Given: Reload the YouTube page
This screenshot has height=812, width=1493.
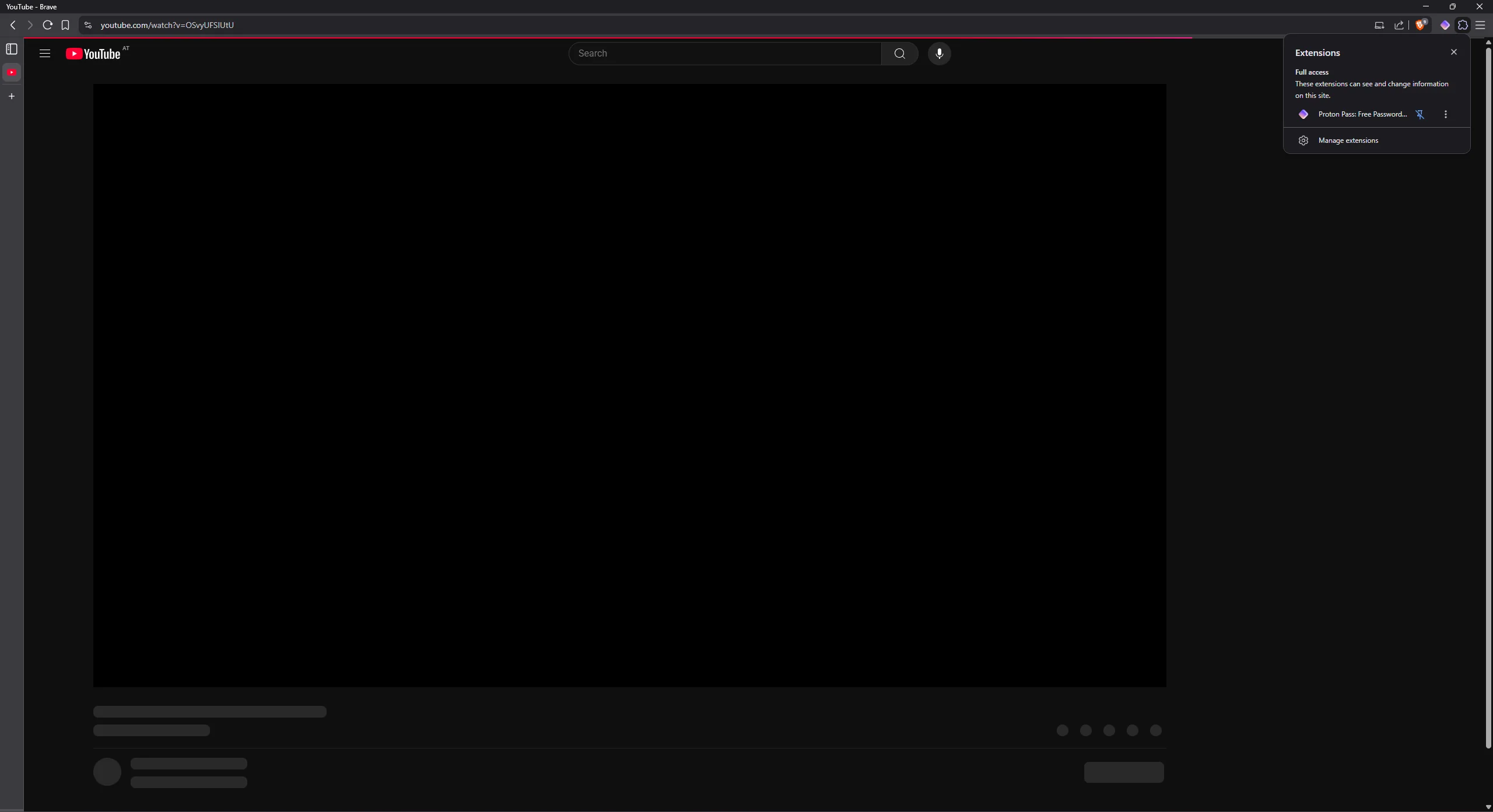Looking at the screenshot, I should [48, 25].
